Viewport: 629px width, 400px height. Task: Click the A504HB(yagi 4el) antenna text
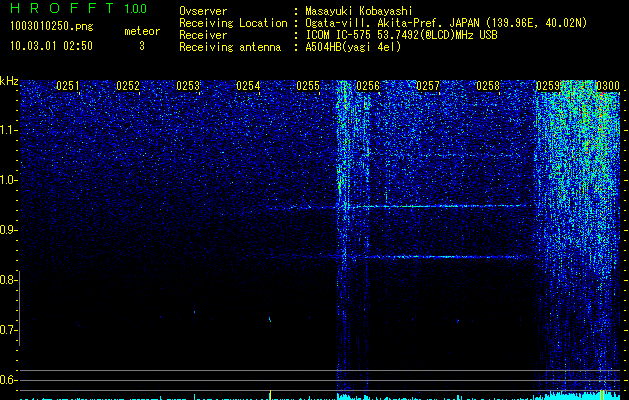tap(353, 47)
